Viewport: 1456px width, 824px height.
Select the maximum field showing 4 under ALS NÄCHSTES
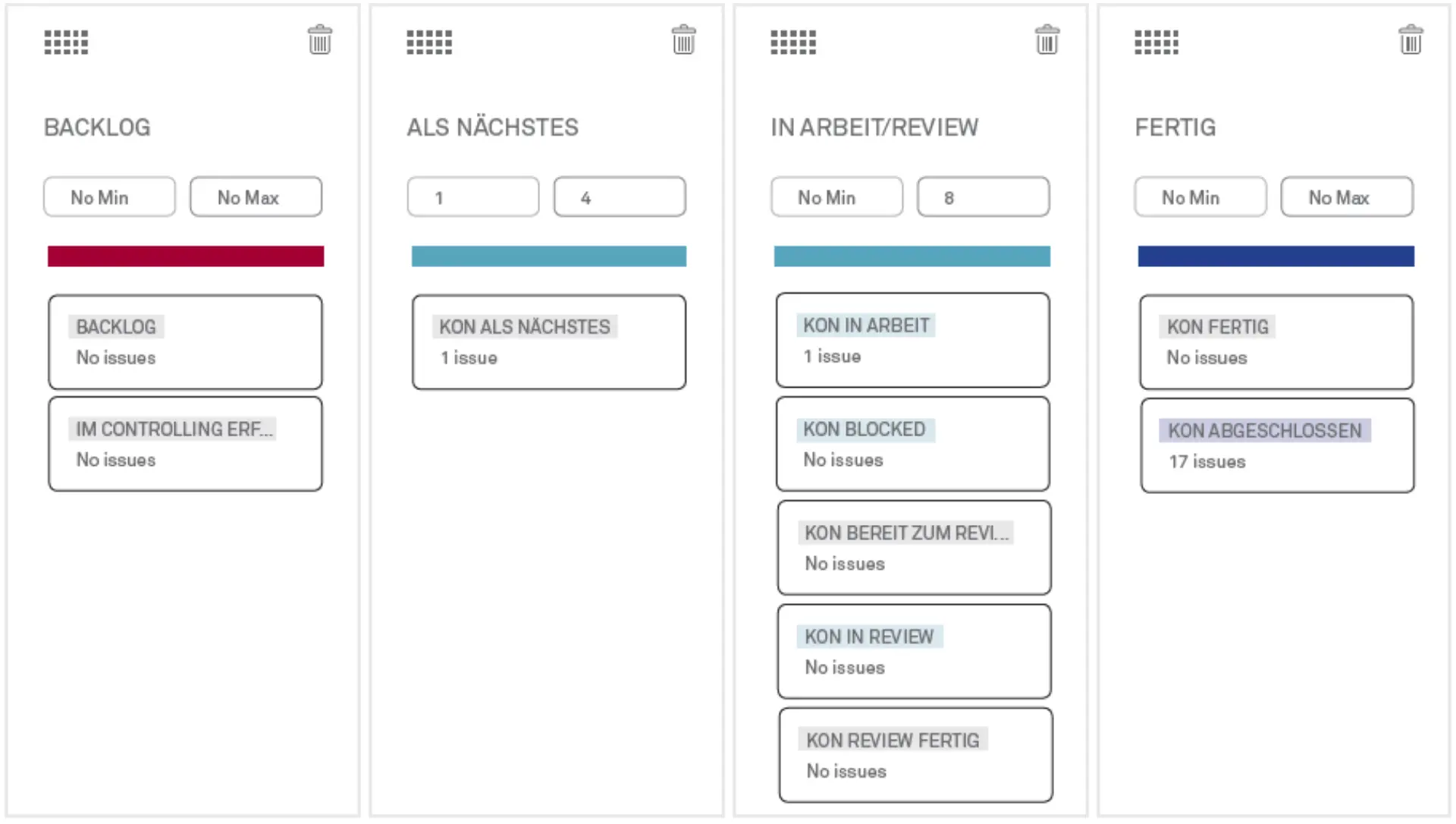click(x=619, y=197)
